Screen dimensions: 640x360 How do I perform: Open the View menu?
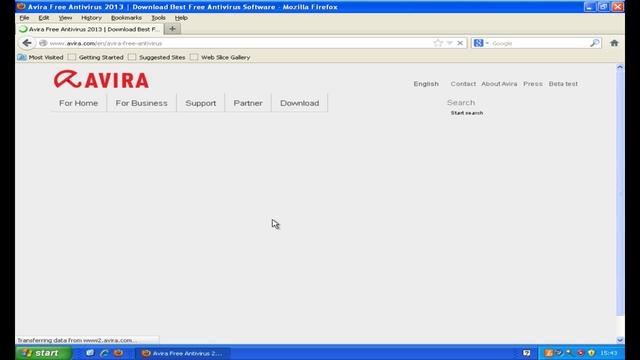(65, 18)
